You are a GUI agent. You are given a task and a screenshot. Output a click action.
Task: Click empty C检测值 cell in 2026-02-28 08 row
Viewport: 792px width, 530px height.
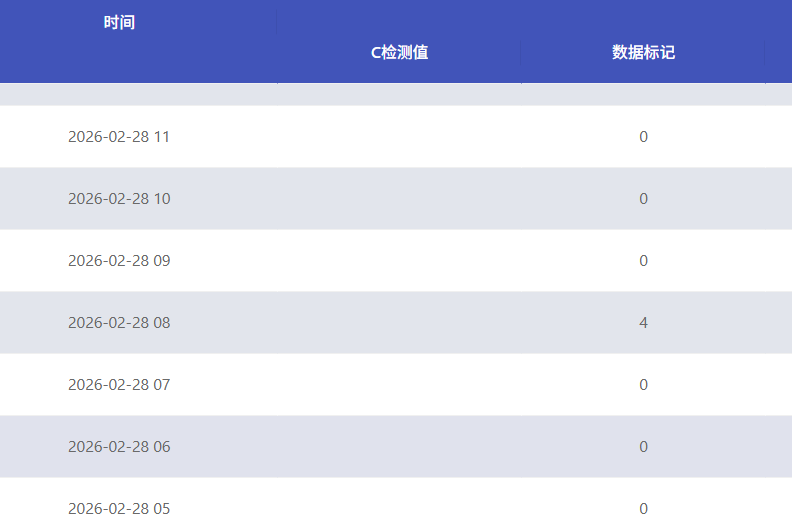pyautogui.click(x=399, y=323)
